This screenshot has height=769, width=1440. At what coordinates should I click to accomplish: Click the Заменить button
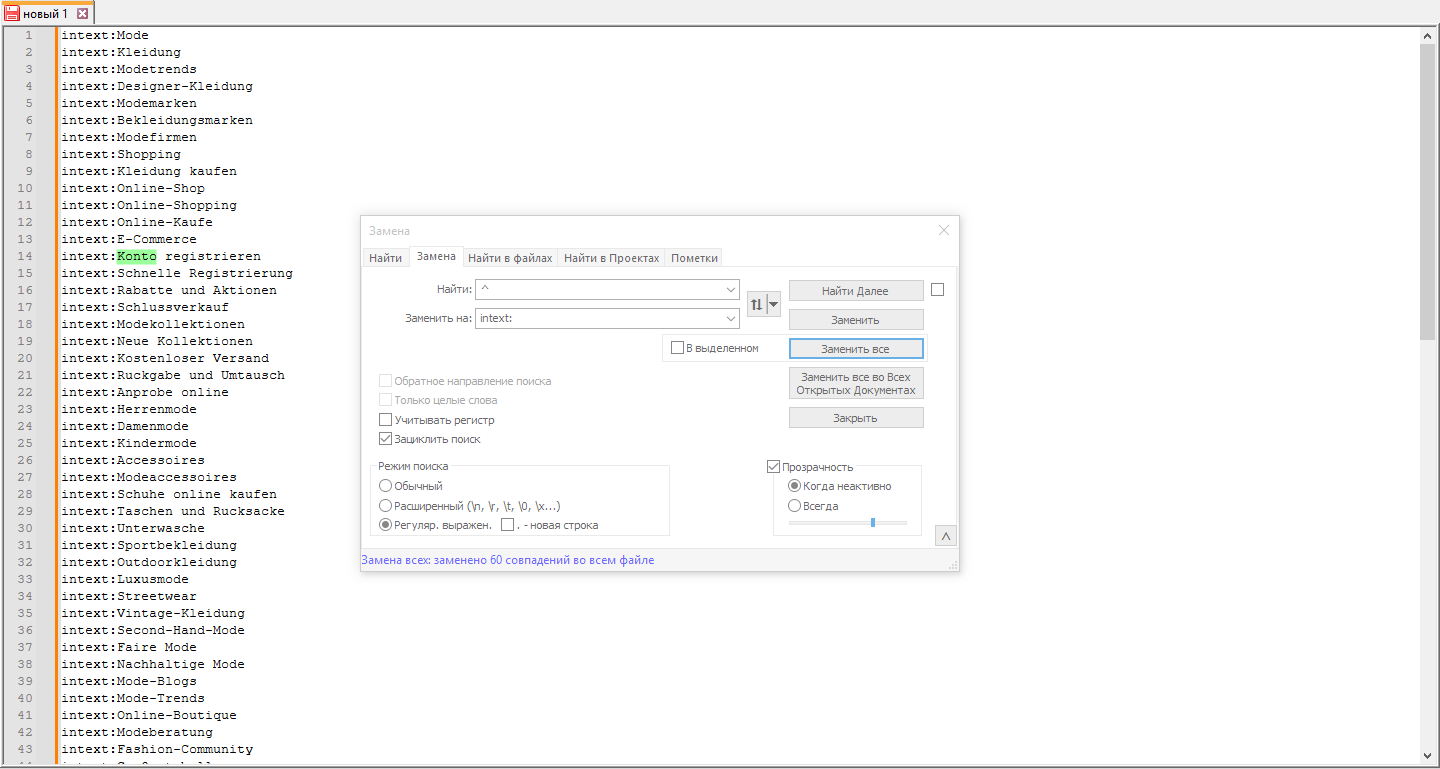[856, 320]
